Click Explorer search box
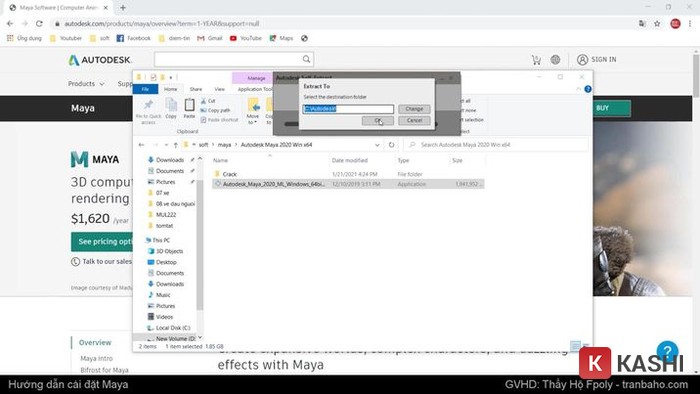 point(496,145)
